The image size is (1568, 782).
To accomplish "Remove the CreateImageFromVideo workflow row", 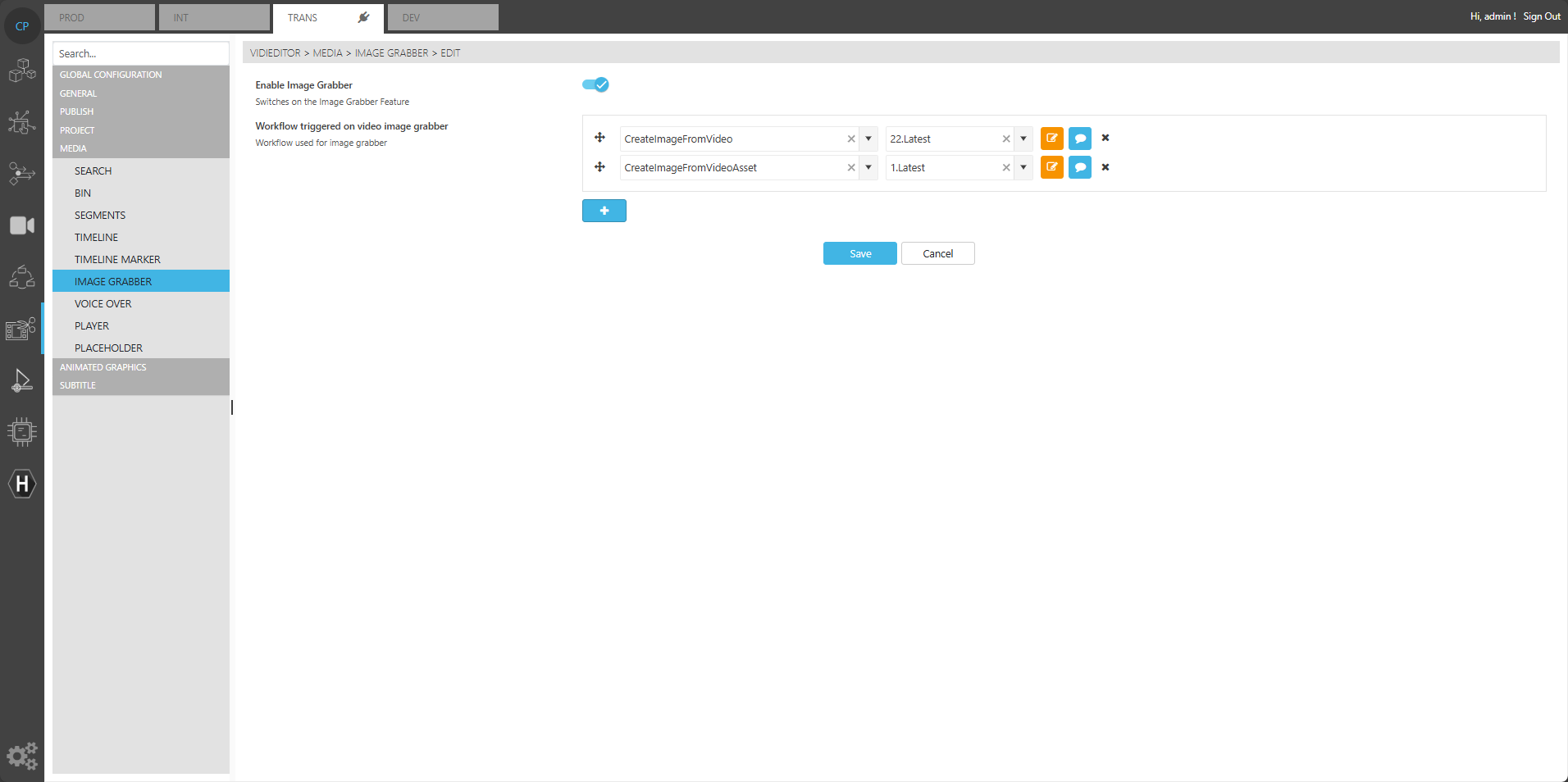I will tap(1105, 138).
